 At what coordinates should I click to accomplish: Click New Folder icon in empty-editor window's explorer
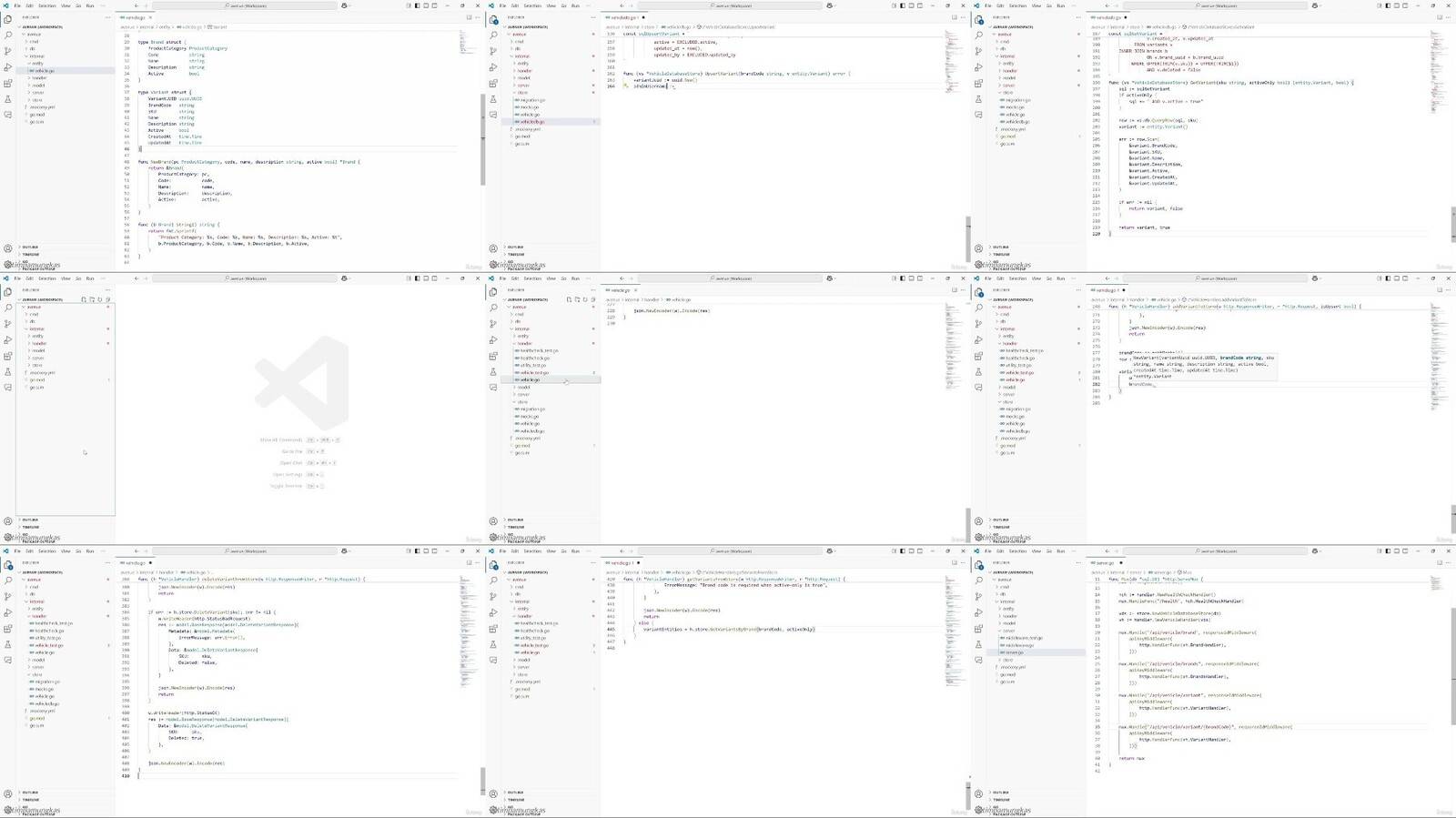coord(92,299)
